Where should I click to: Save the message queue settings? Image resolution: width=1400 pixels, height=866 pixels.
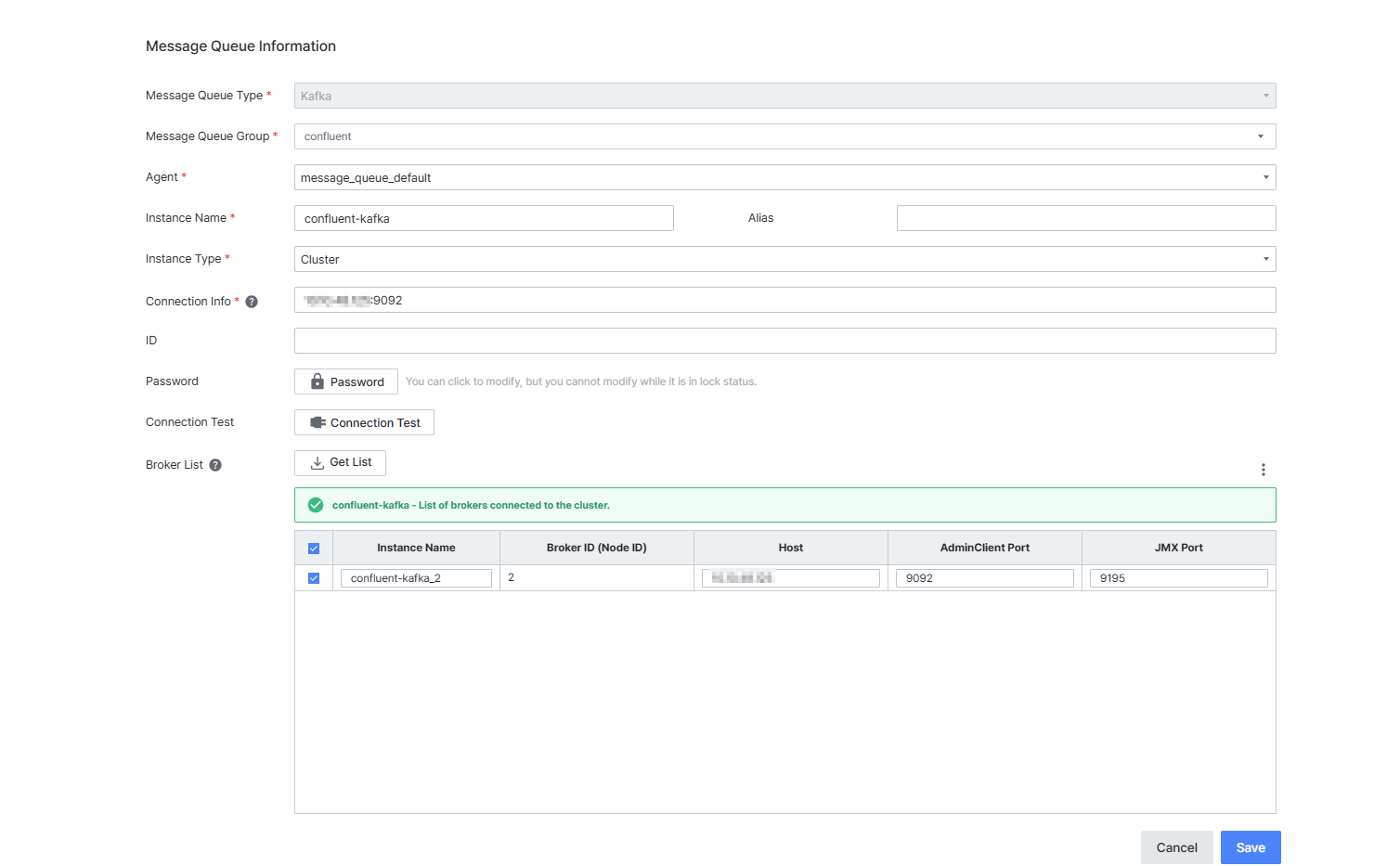[x=1251, y=847]
